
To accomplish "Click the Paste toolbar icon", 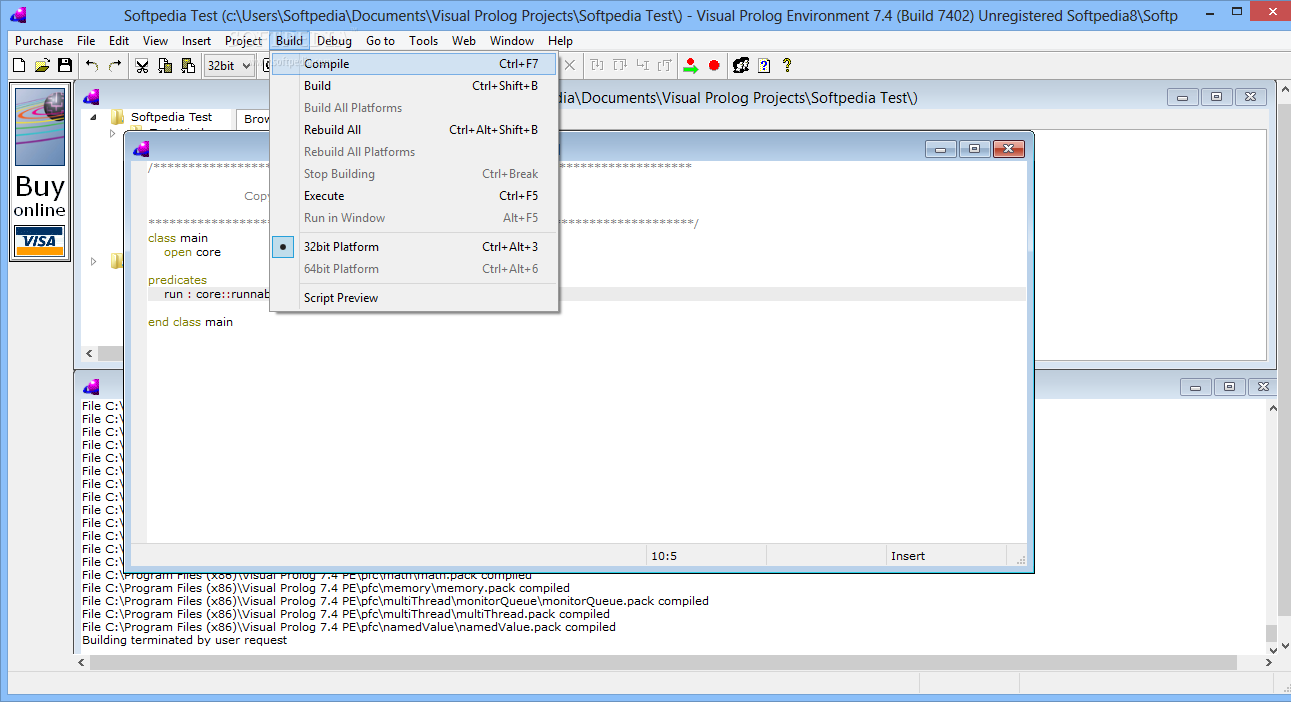I will [x=188, y=65].
